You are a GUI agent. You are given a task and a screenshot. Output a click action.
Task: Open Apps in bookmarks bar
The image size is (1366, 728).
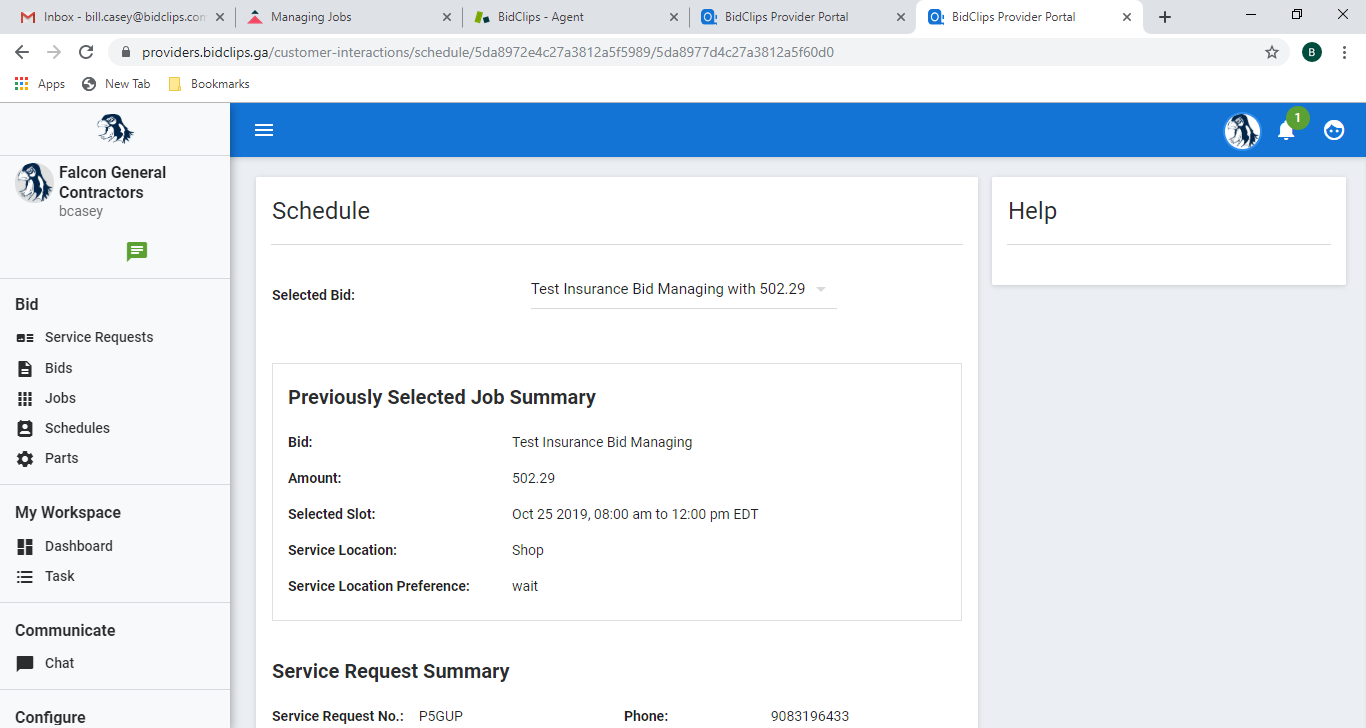[x=40, y=84]
